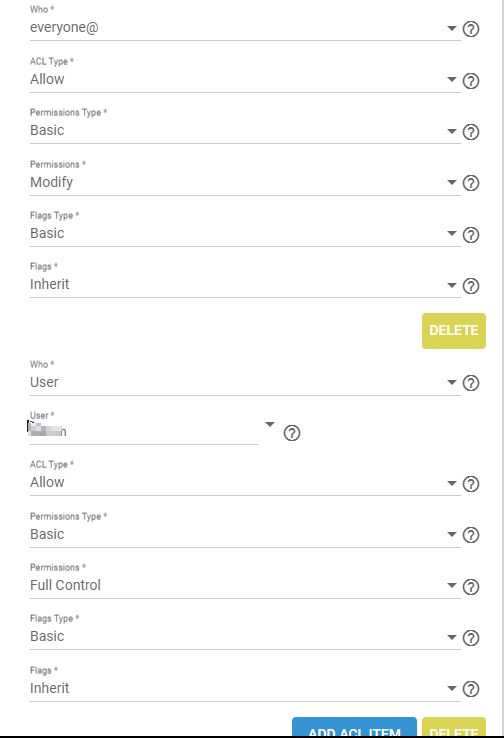Expand the everyone@ Who dropdown

[245, 28]
